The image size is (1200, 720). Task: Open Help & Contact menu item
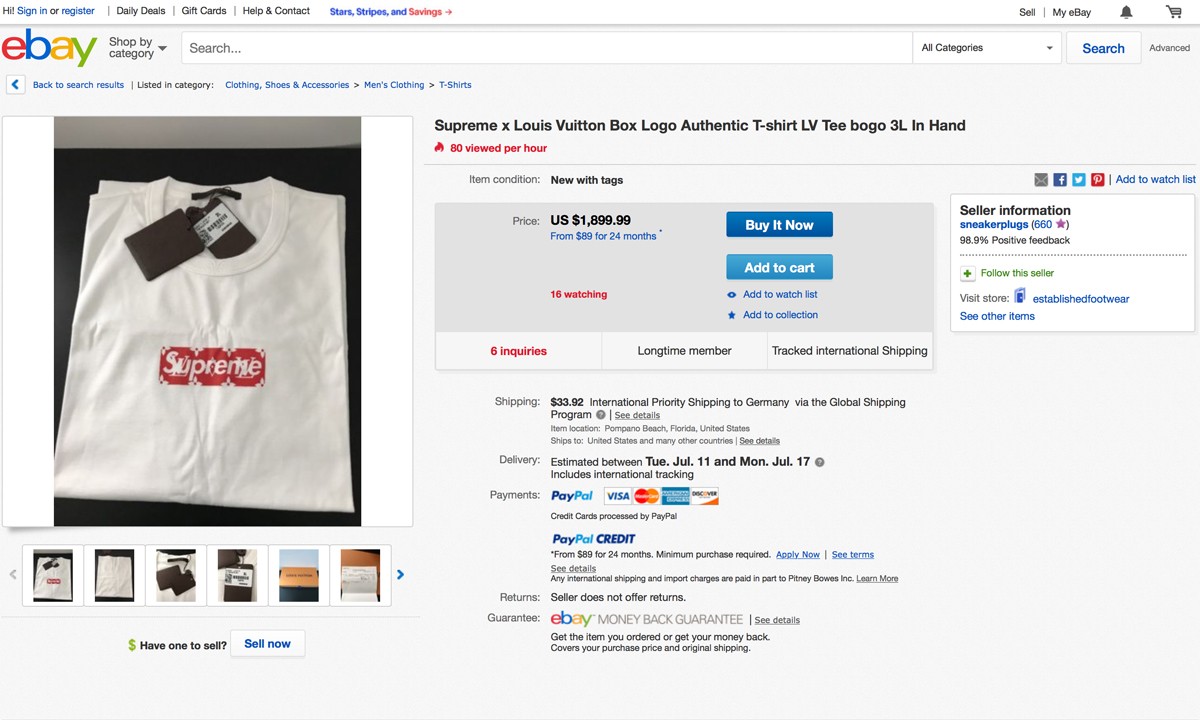click(x=276, y=11)
